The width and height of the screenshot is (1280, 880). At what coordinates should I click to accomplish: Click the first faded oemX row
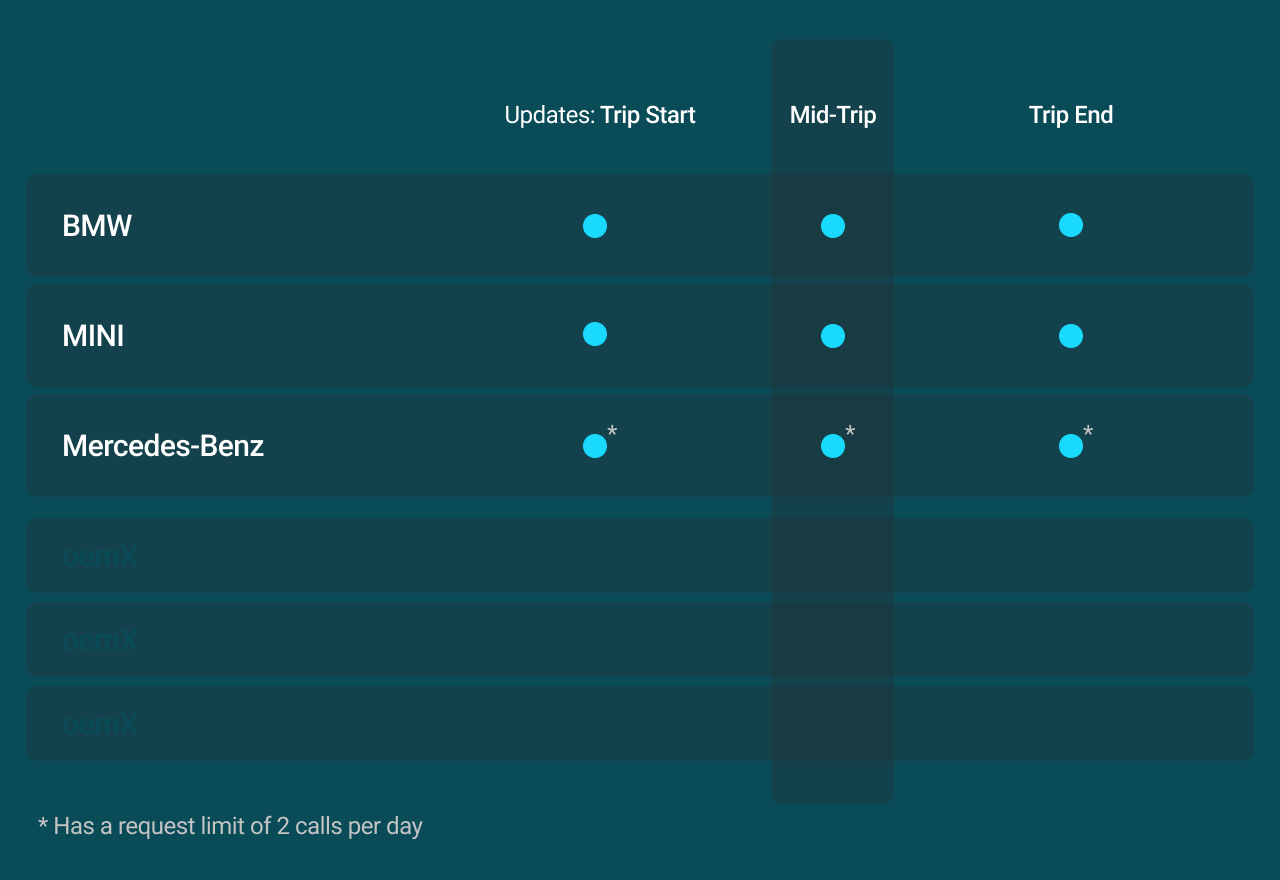coord(99,556)
